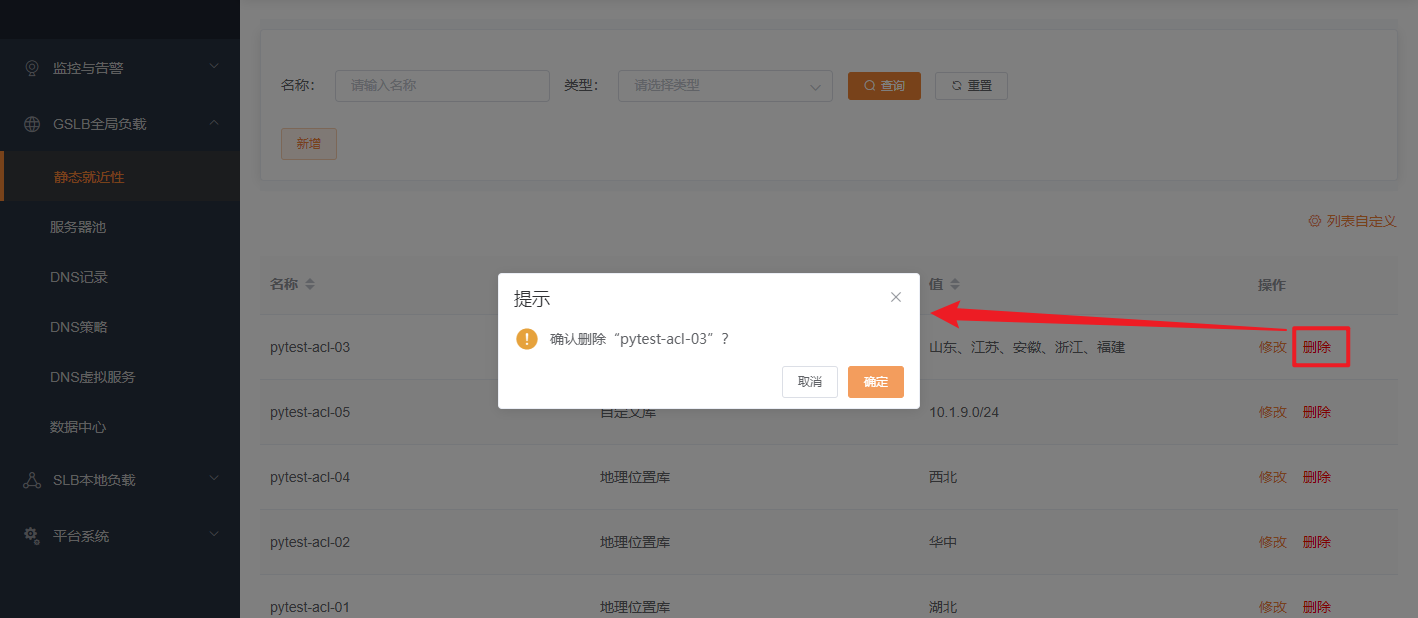1418x618 pixels.
Task: Toggle sorting on the 名称 column
Action: click(x=309, y=284)
